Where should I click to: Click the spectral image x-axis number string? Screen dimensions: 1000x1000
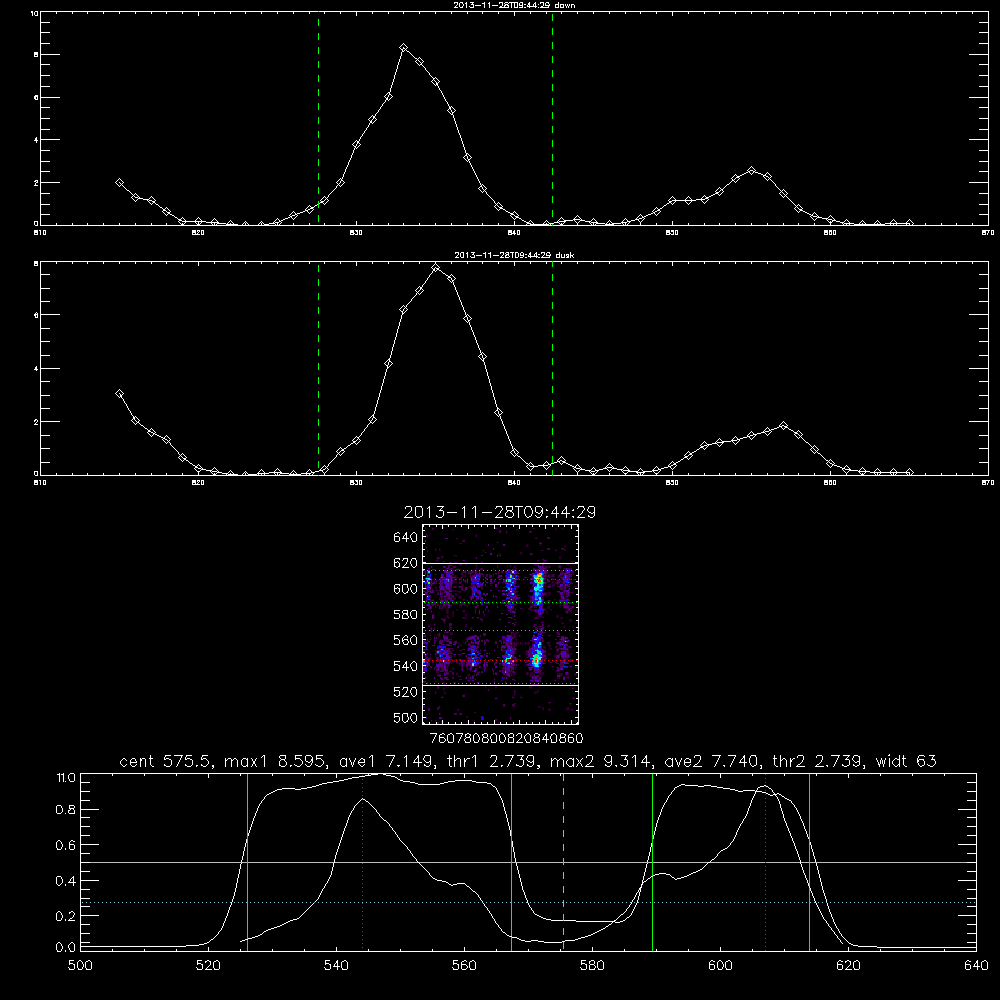507,738
